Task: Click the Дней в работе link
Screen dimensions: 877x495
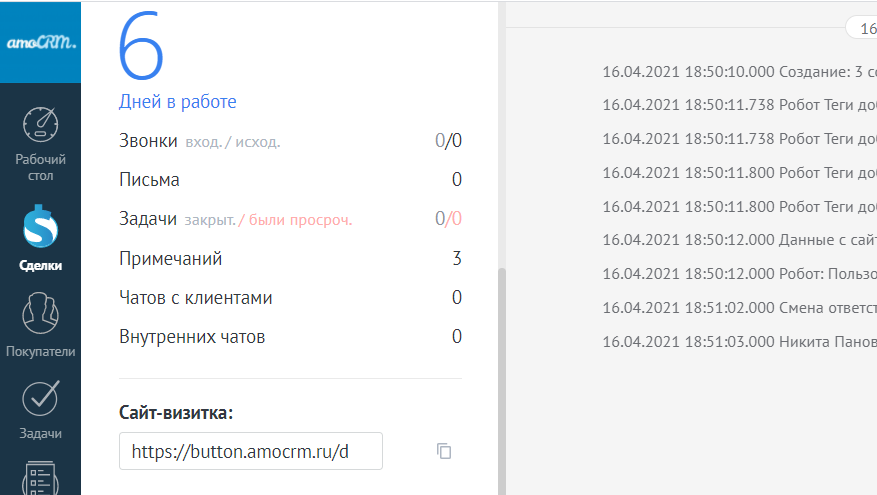Action: tap(177, 102)
